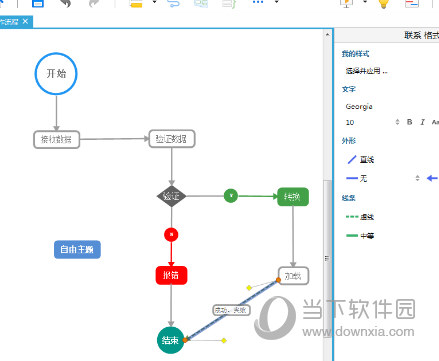The width and height of the screenshot is (439, 361).
Task: Click the 成功...失败 relationship label
Action: coord(231,310)
